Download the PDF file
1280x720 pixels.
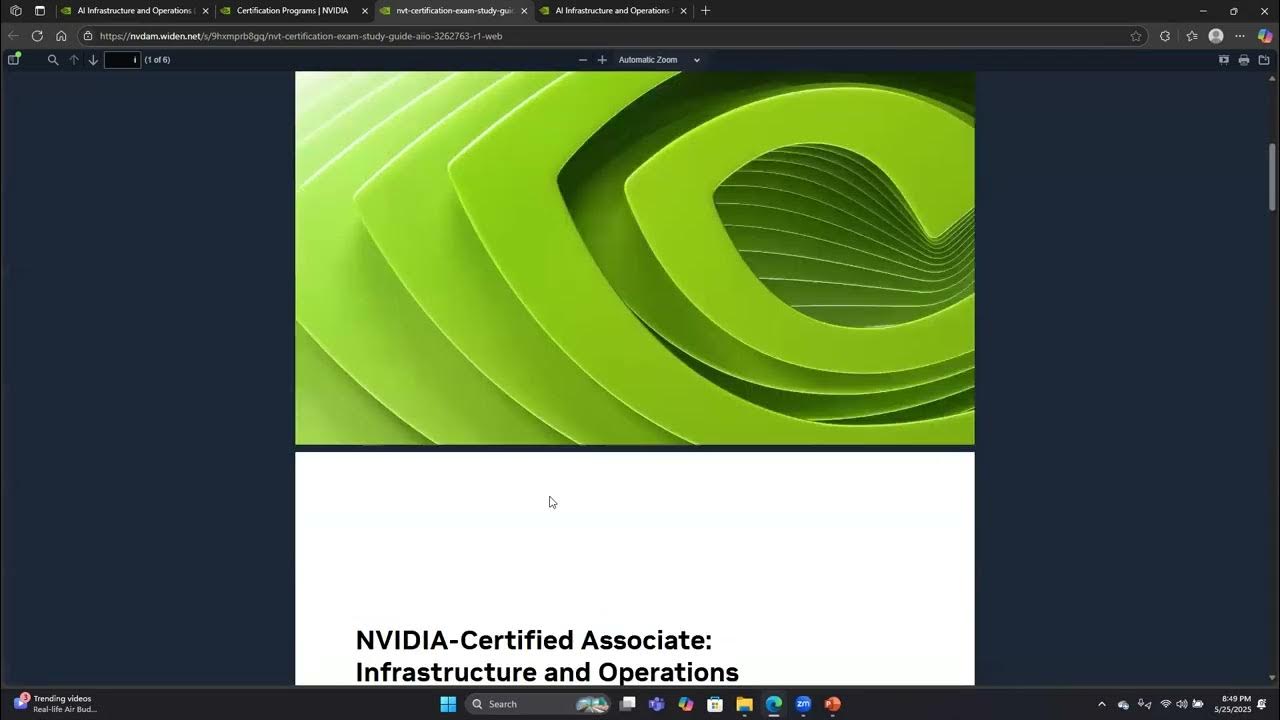coord(1264,60)
